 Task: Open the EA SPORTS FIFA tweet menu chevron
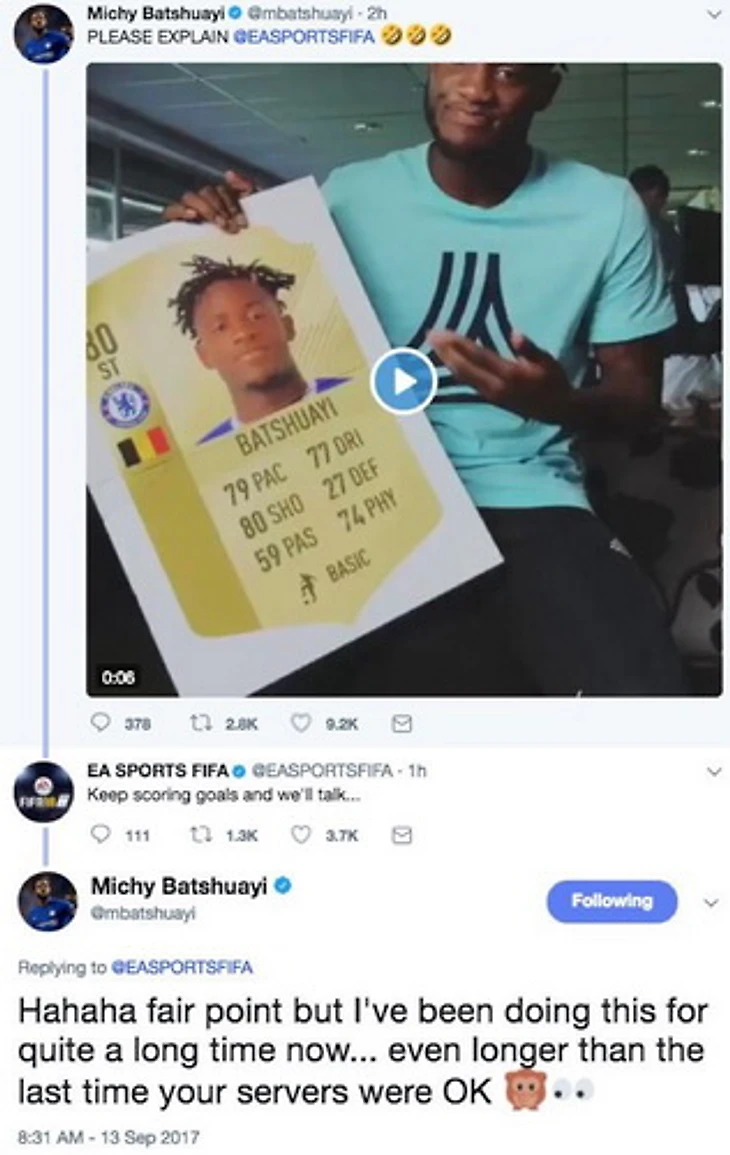click(713, 771)
